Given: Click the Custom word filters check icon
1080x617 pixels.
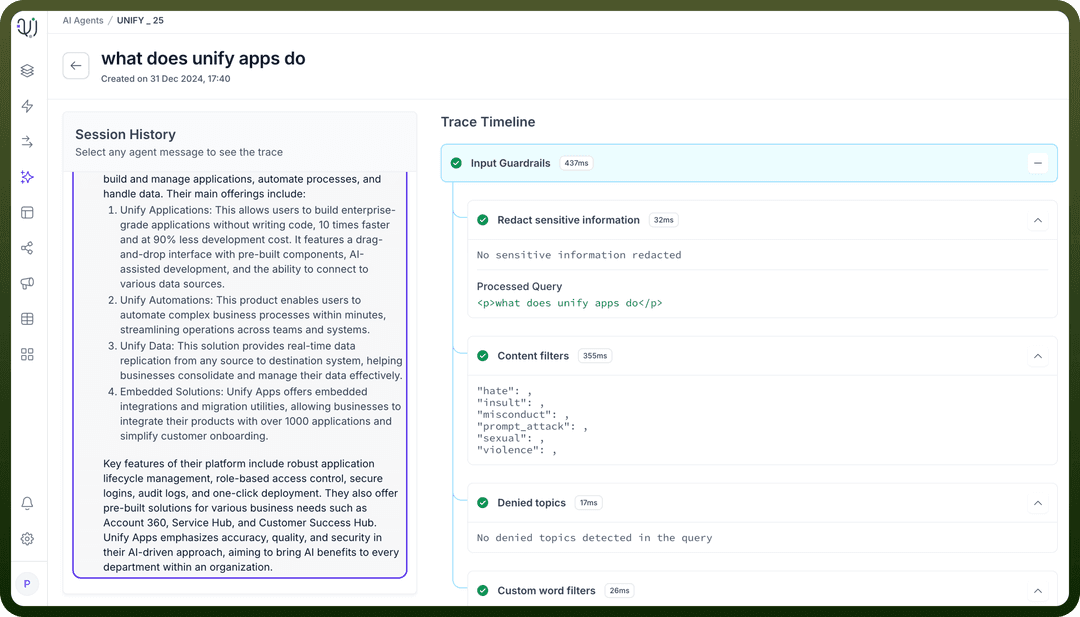Looking at the screenshot, I should point(483,591).
